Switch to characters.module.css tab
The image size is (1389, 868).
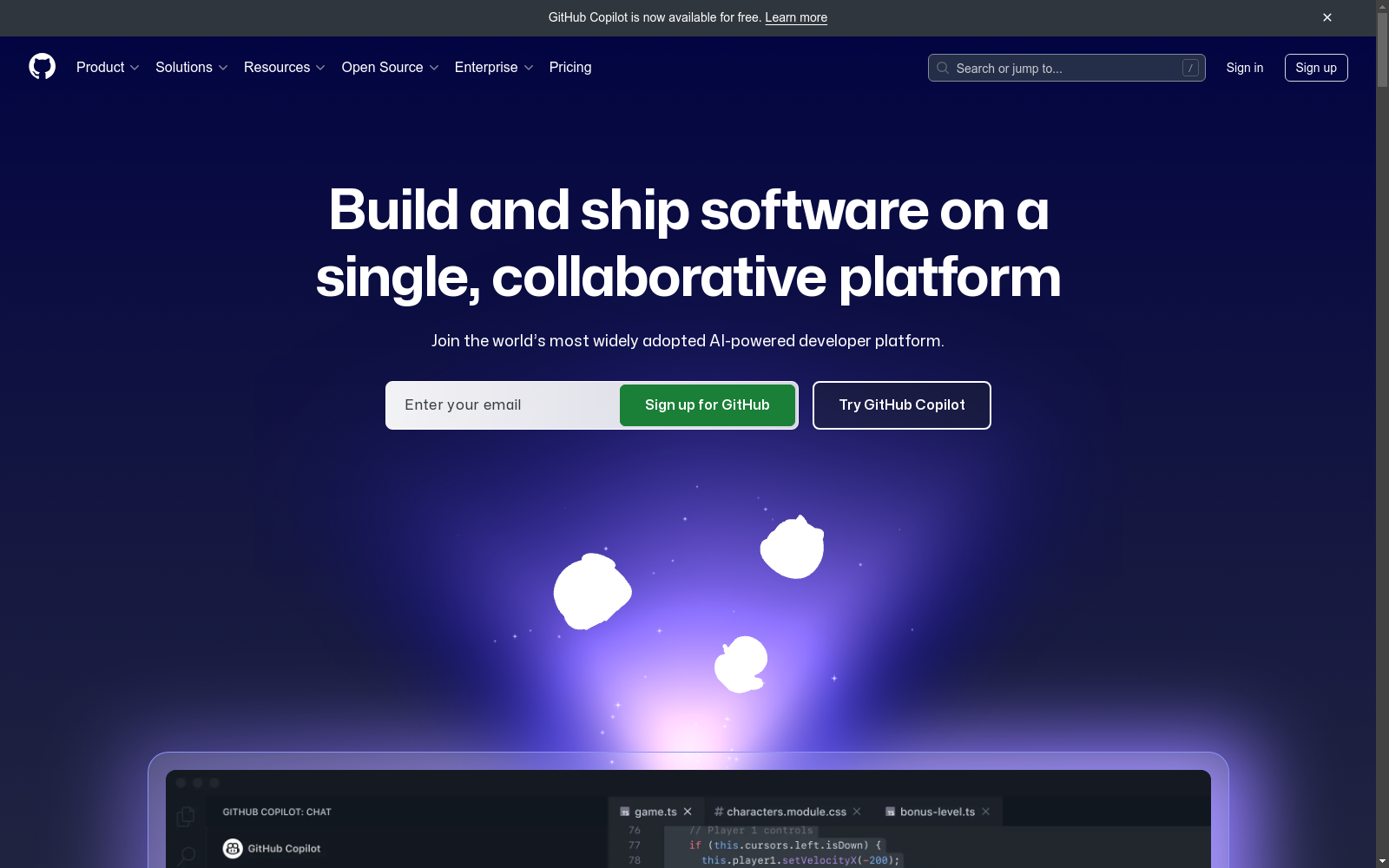[786, 812]
